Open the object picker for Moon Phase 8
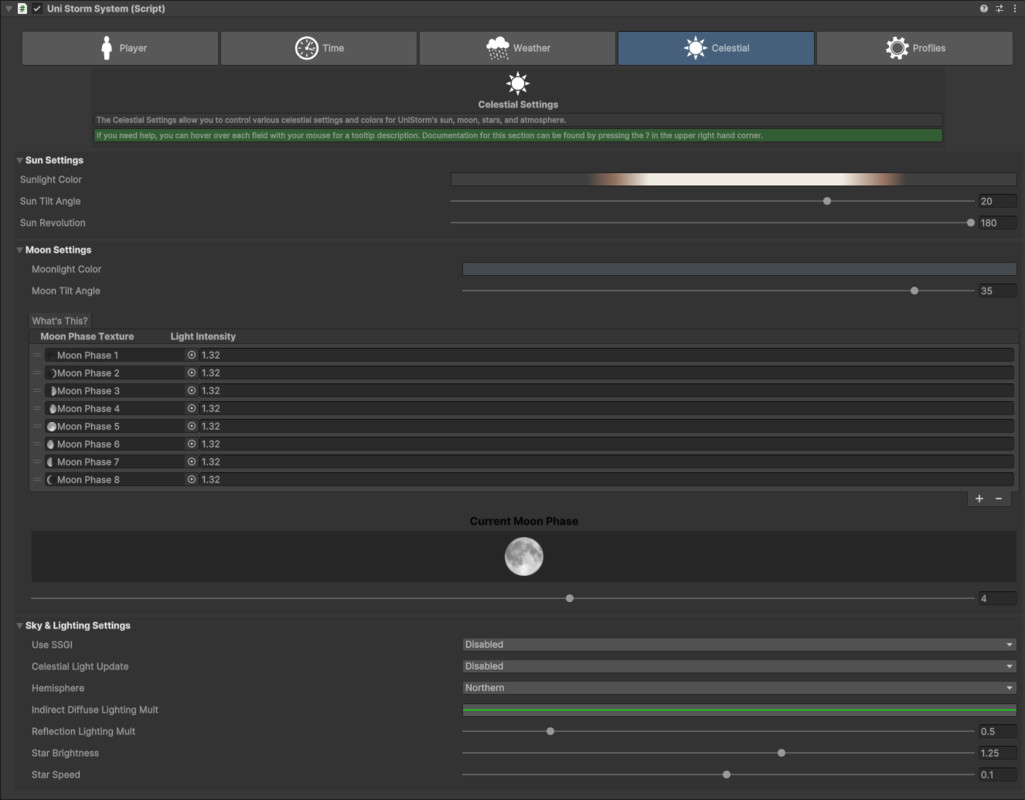The width and height of the screenshot is (1025, 800). click(x=190, y=479)
